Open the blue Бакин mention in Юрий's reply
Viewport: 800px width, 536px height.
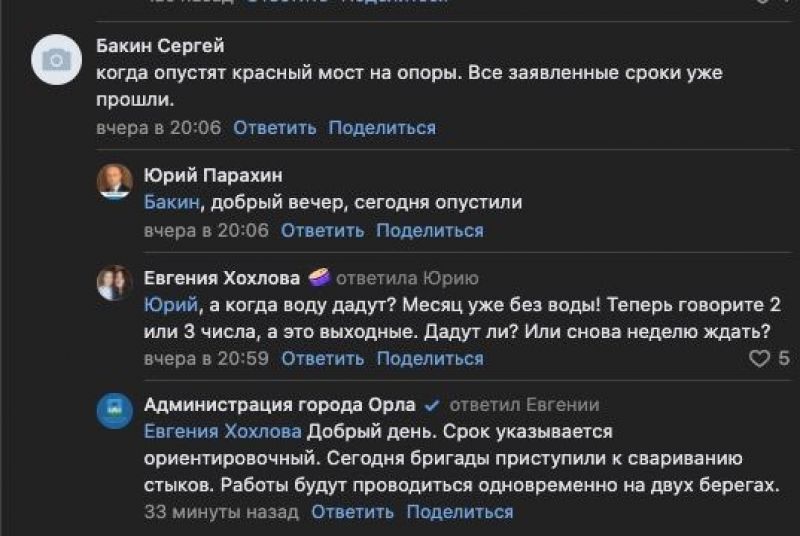tap(171, 202)
